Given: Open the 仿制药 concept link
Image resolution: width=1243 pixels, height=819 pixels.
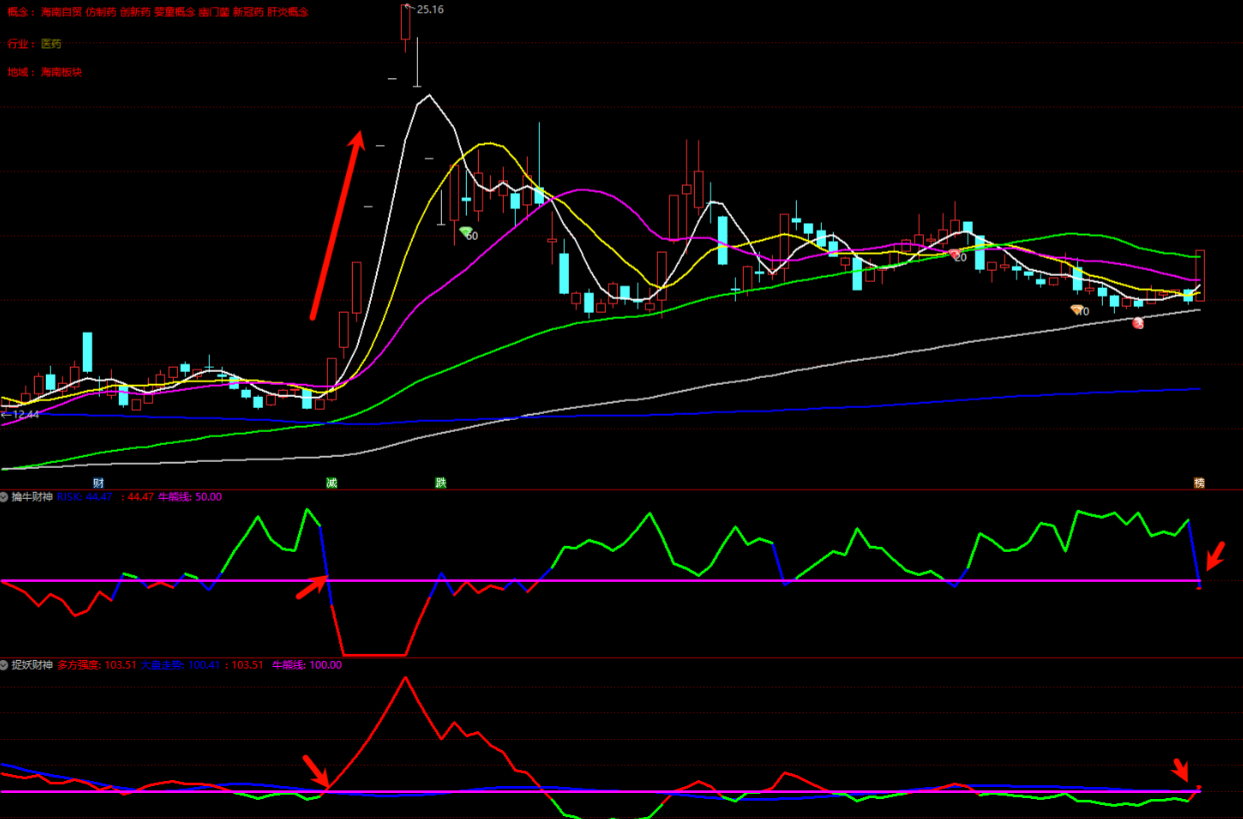Looking at the screenshot, I should pyautogui.click(x=101, y=12).
